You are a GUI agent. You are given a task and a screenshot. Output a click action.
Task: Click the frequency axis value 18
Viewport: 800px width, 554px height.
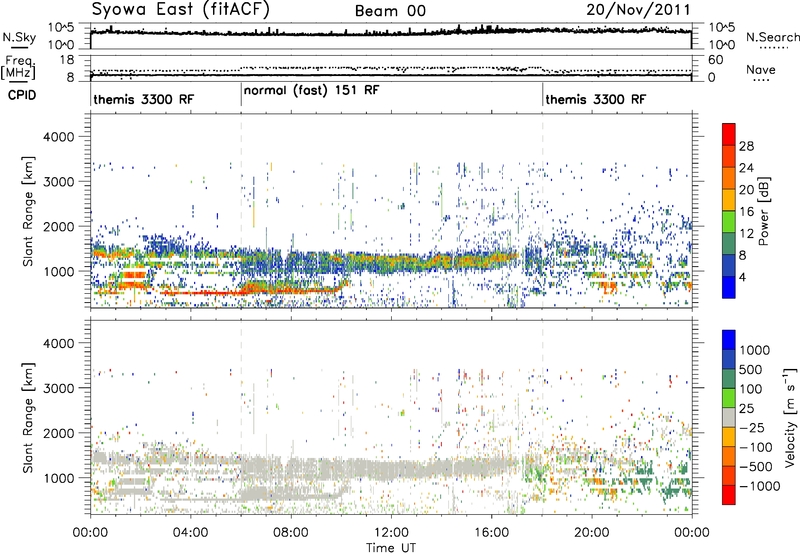tap(67, 60)
